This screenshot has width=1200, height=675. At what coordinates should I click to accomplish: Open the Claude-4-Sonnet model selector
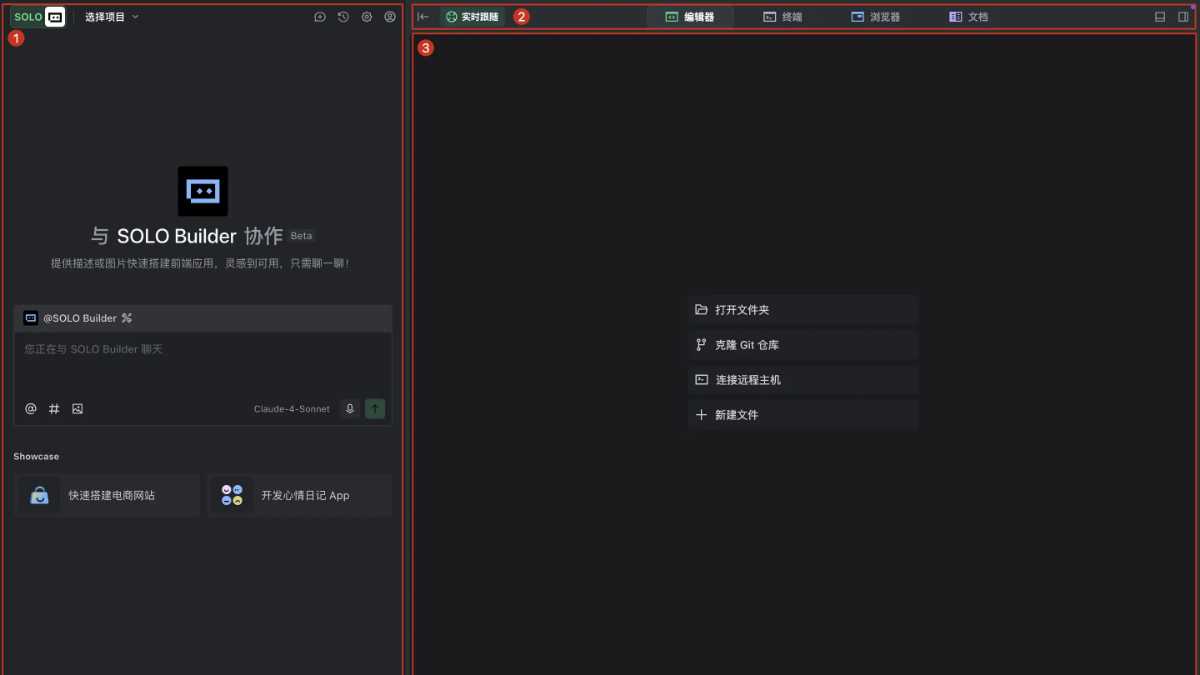(x=291, y=409)
